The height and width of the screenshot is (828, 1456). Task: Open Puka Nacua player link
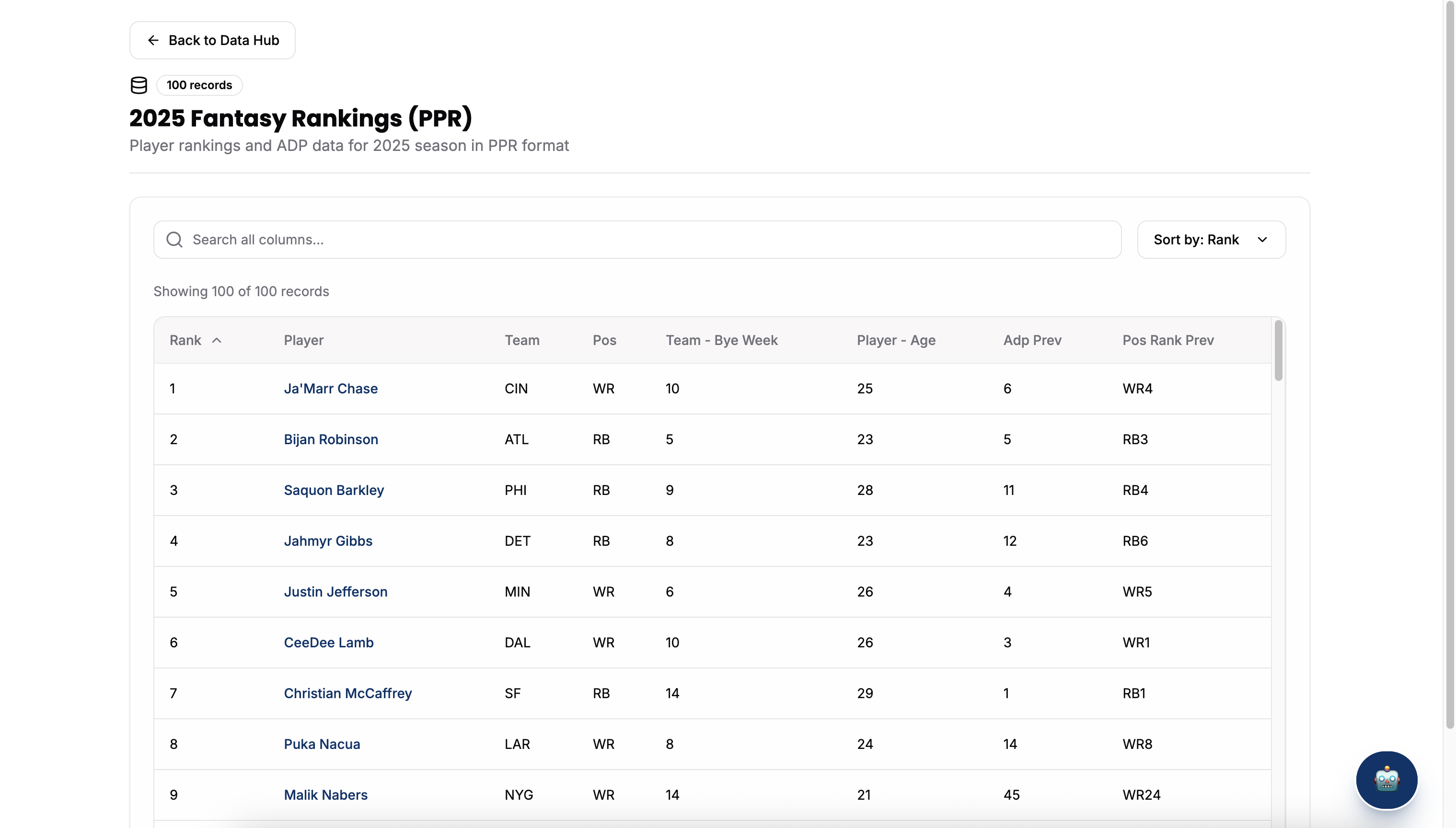322,744
